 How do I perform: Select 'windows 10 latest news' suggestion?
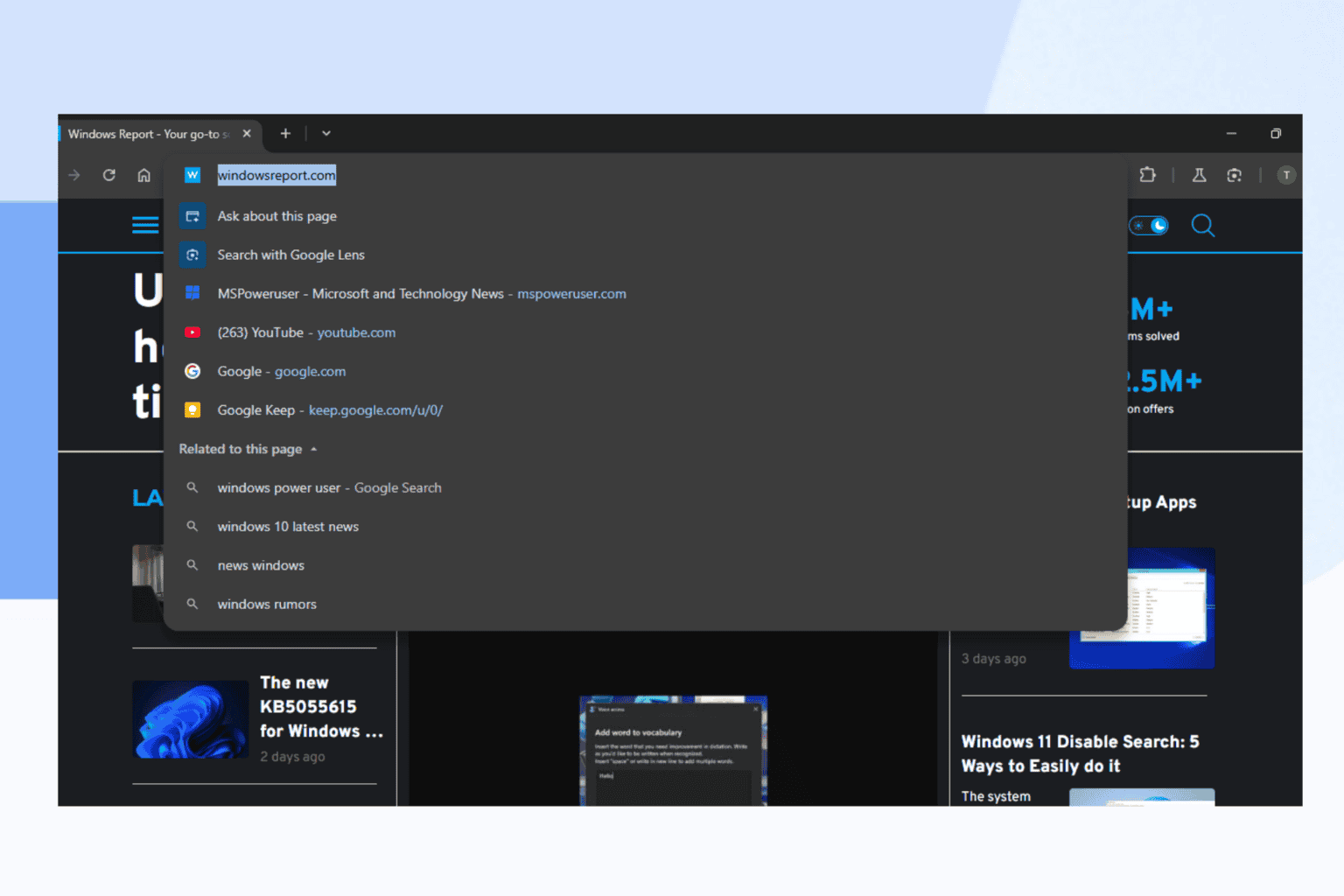coord(645,527)
